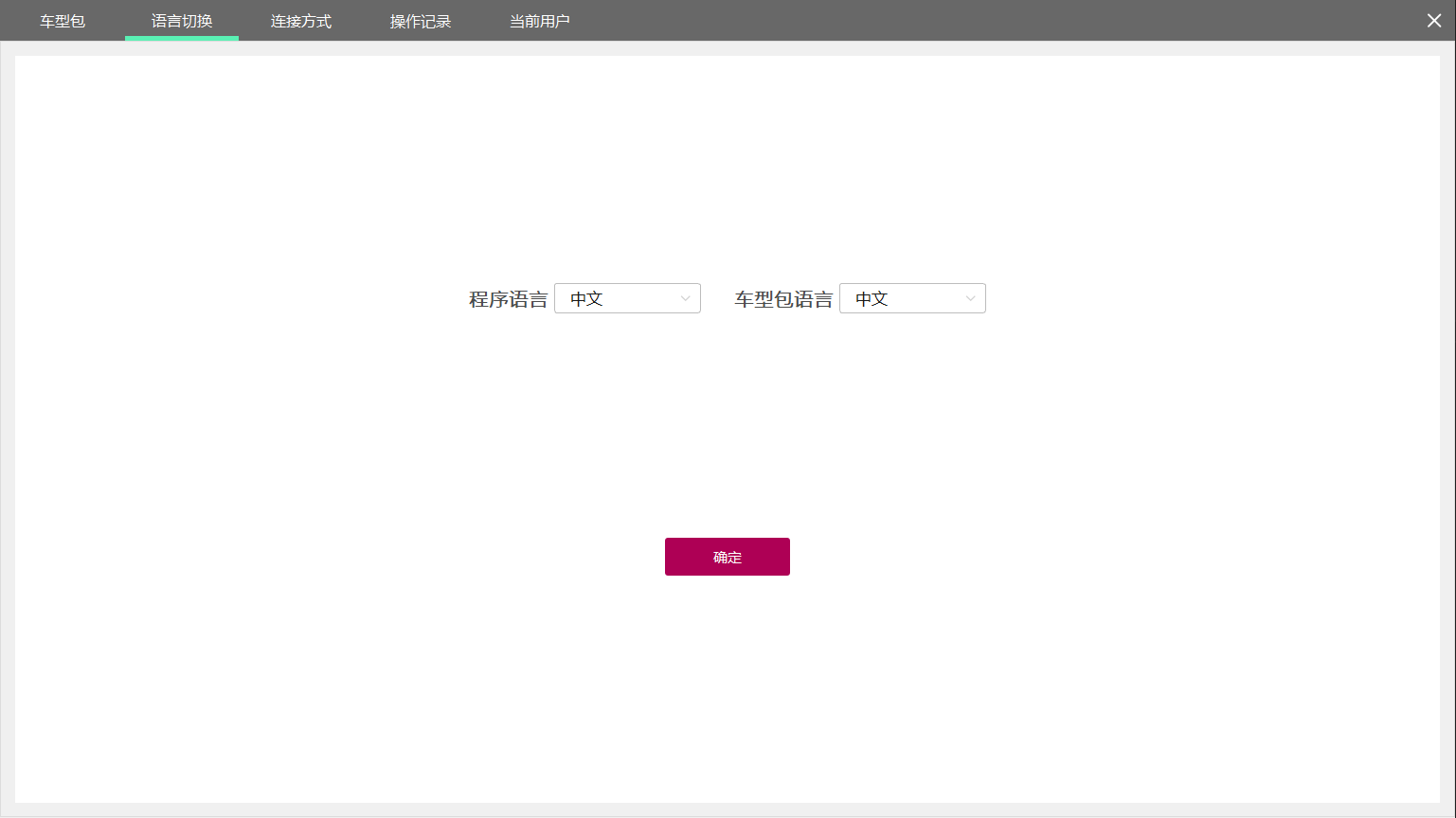Select the 语言切换 tab
Viewport: 1456px width, 818px height.
coord(182,21)
